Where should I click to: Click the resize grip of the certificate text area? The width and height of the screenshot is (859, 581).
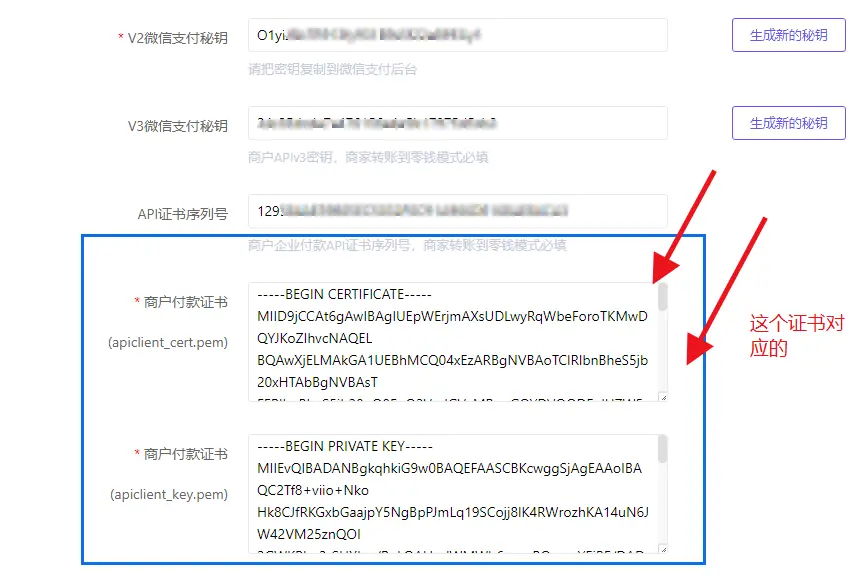point(663,398)
